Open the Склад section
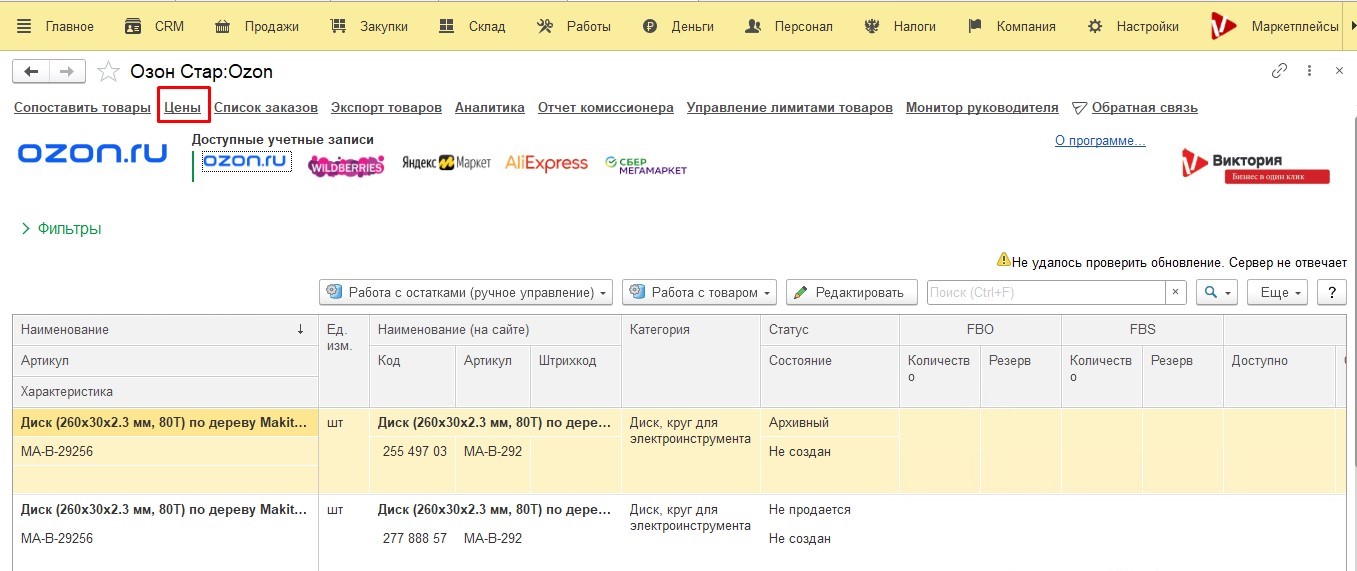 tap(473, 26)
